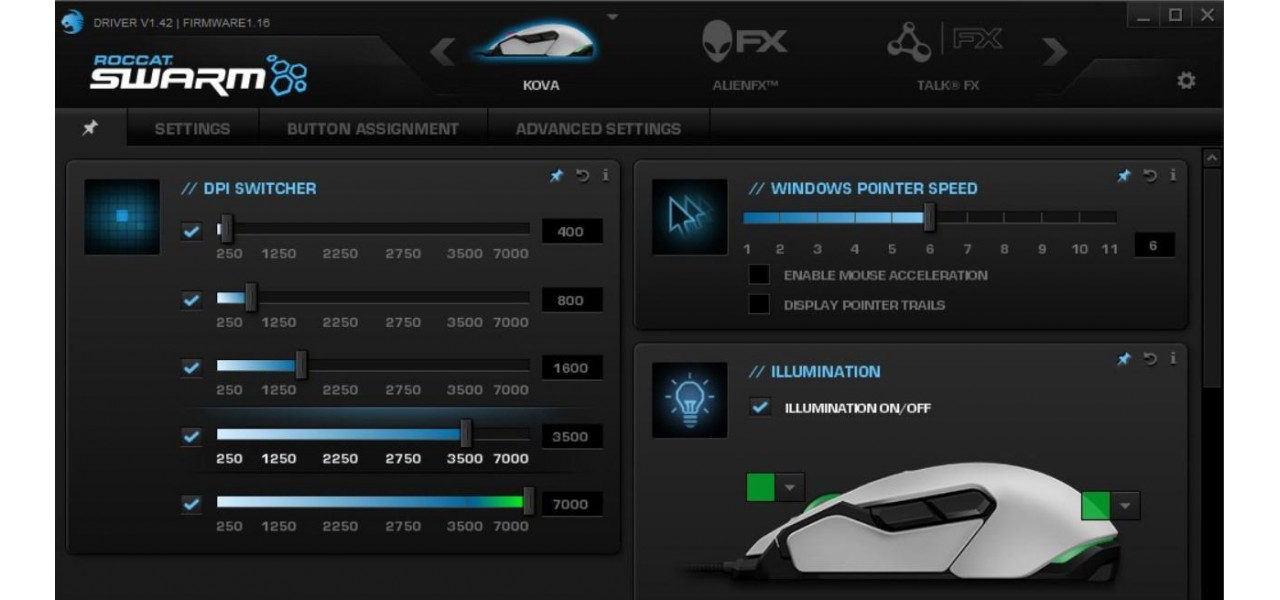Toggle the 800 DPI level checkbox
The height and width of the screenshot is (600, 1280).
coord(191,300)
